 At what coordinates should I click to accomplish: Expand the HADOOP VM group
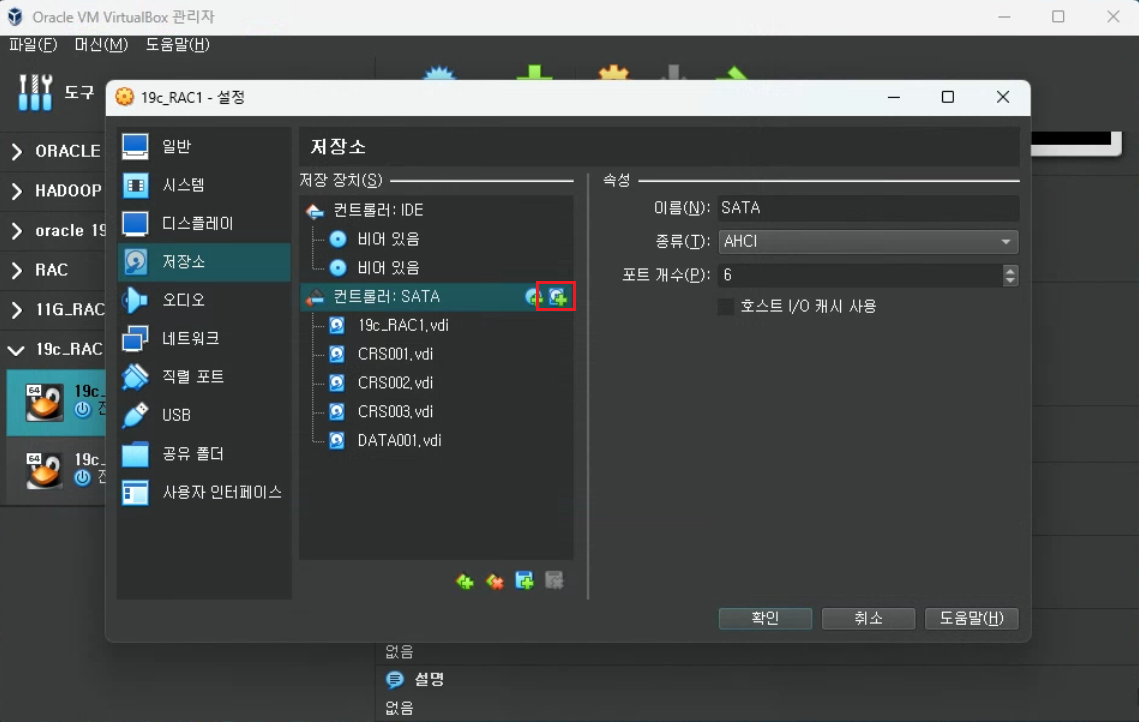[17, 191]
